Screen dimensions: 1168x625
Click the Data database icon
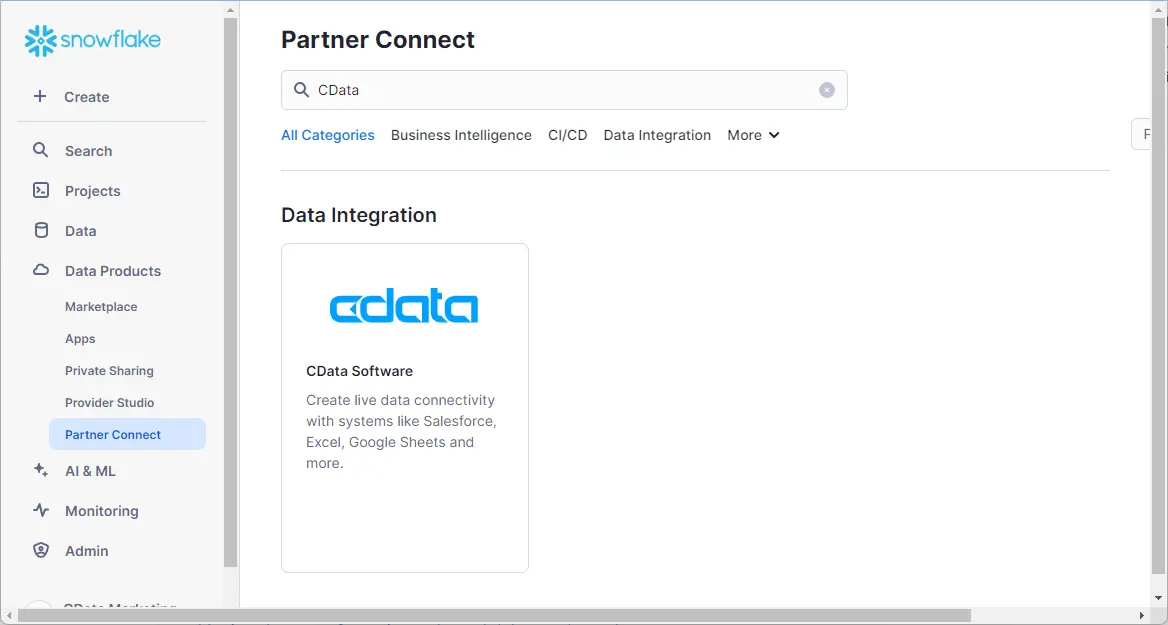(x=41, y=230)
